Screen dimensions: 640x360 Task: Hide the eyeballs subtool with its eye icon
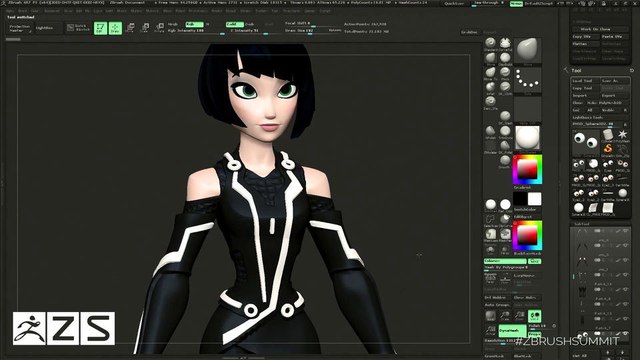click(626, 333)
